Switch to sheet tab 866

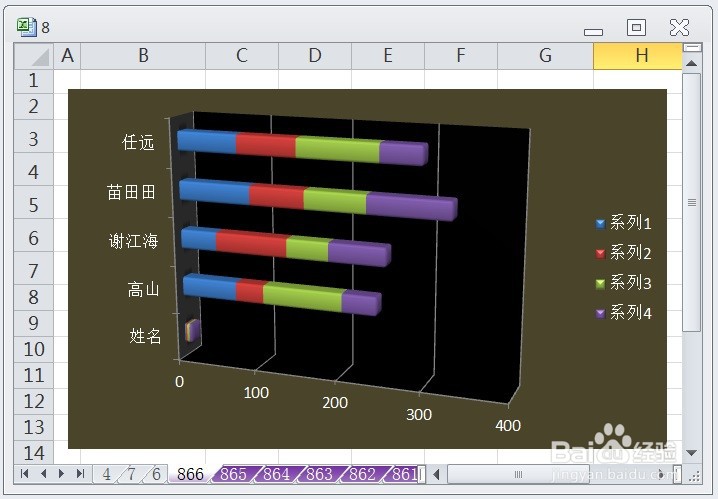(x=190, y=474)
